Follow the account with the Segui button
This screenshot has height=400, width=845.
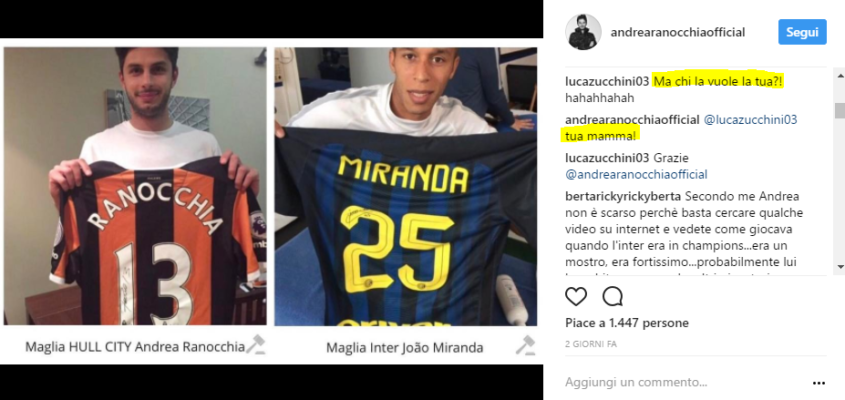(x=802, y=32)
